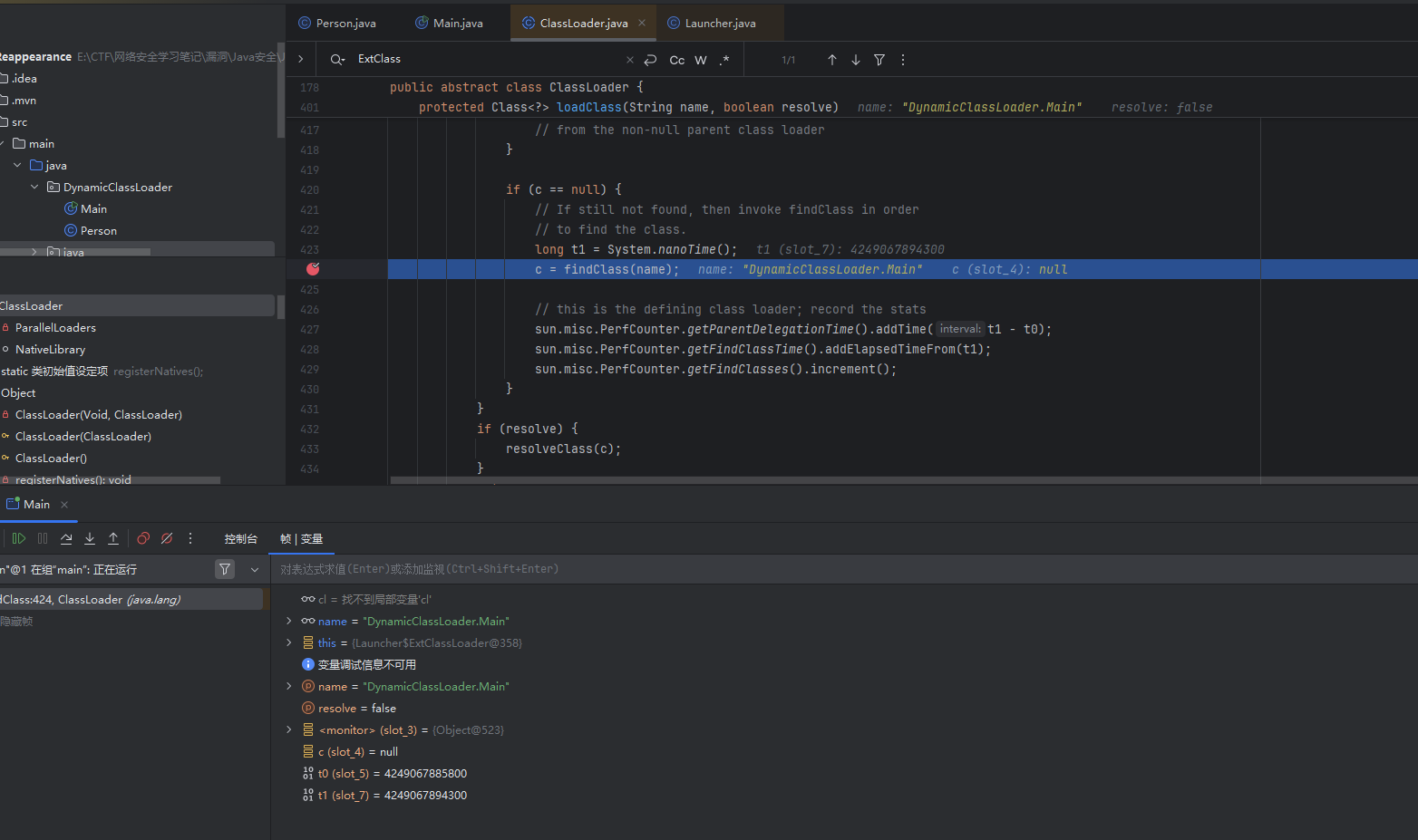Open the View Breakpoints icon

[143, 538]
